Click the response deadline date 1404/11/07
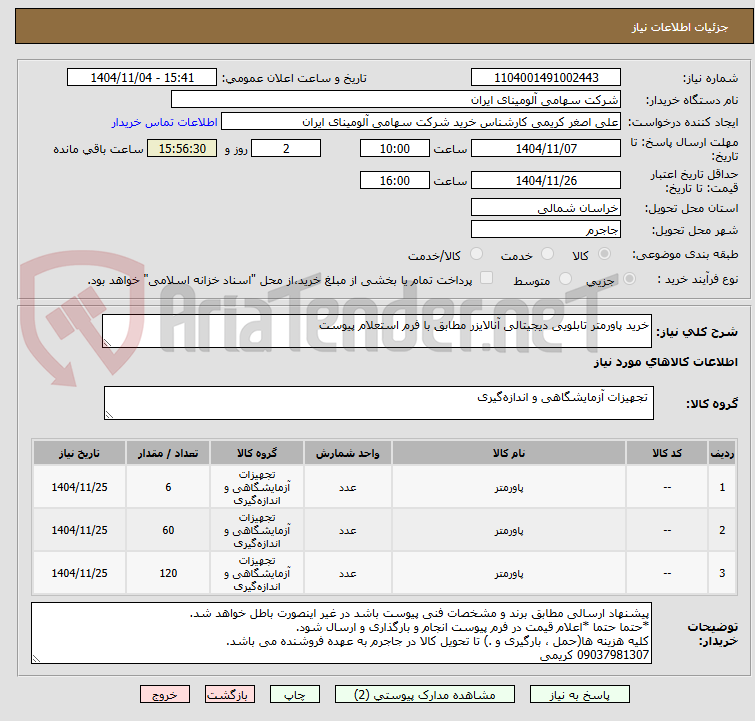 coord(546,148)
